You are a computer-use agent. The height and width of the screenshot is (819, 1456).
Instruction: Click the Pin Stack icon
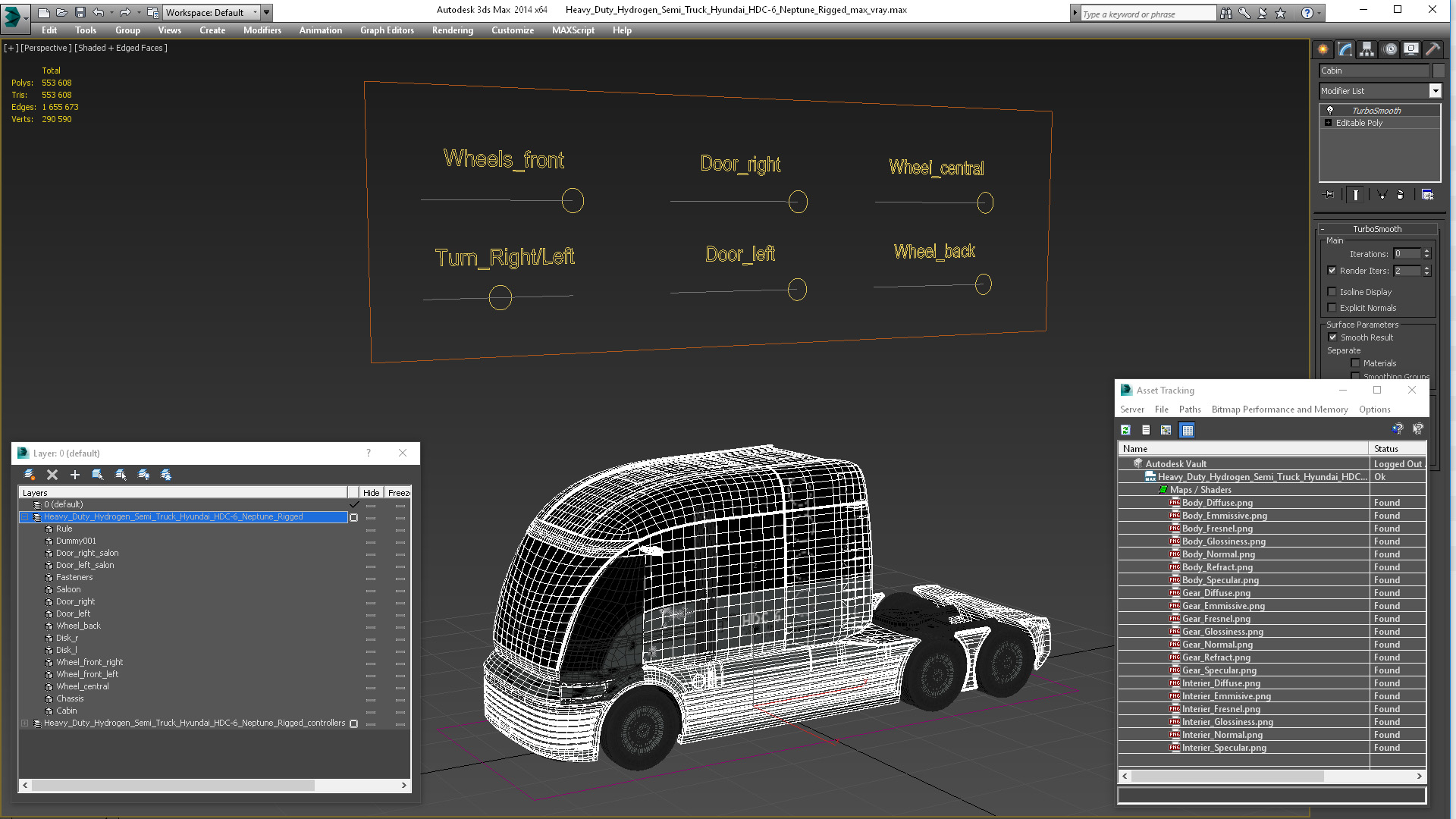1329,195
